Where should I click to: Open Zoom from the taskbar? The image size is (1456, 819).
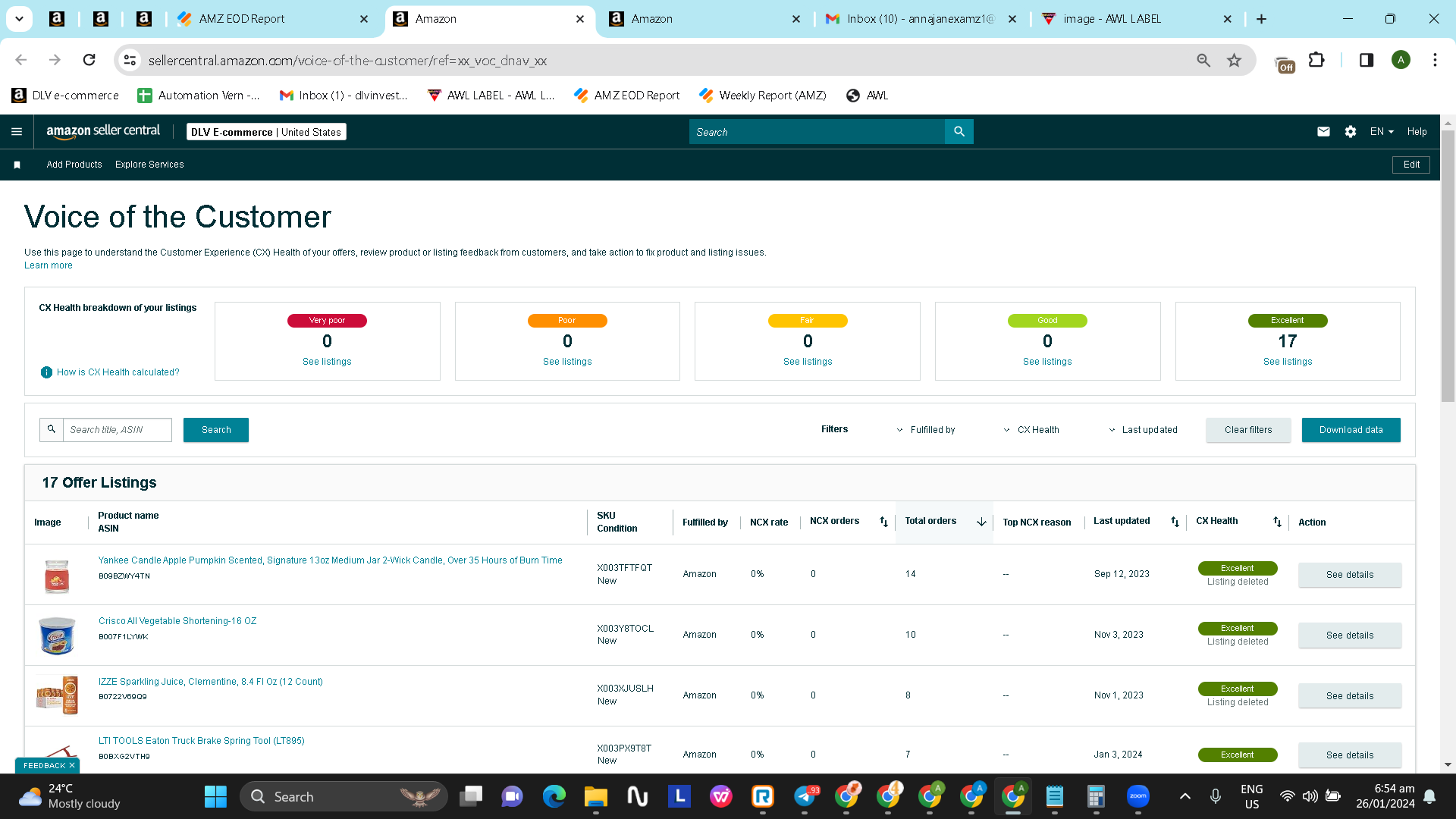pos(1138,796)
